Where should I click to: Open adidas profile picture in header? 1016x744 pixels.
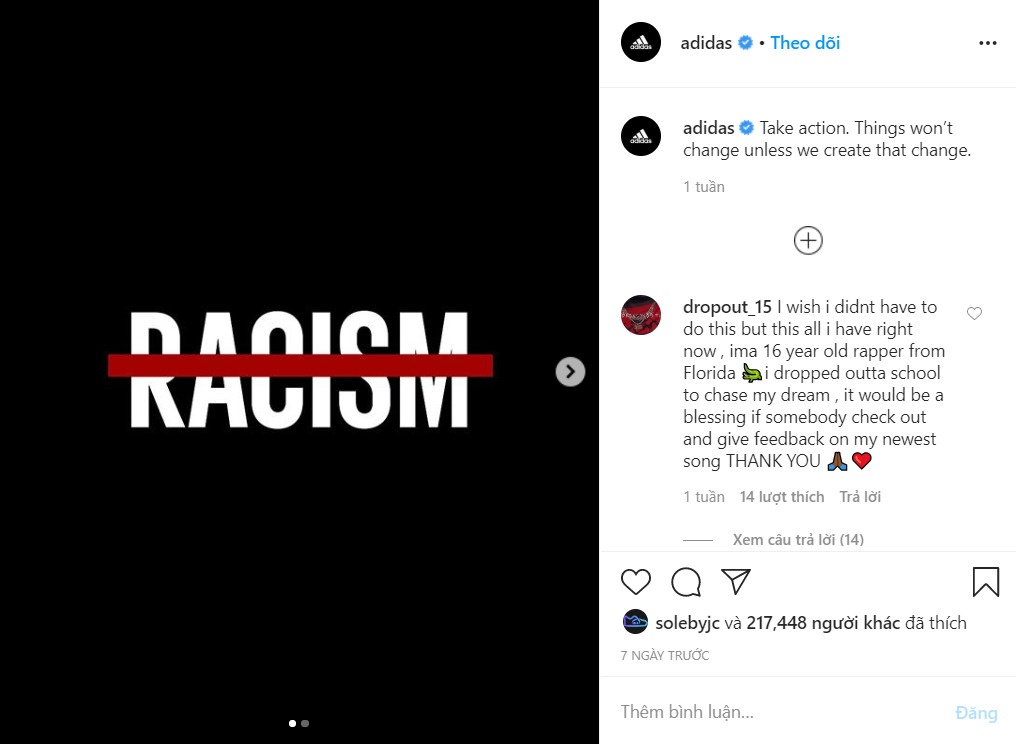[x=641, y=43]
